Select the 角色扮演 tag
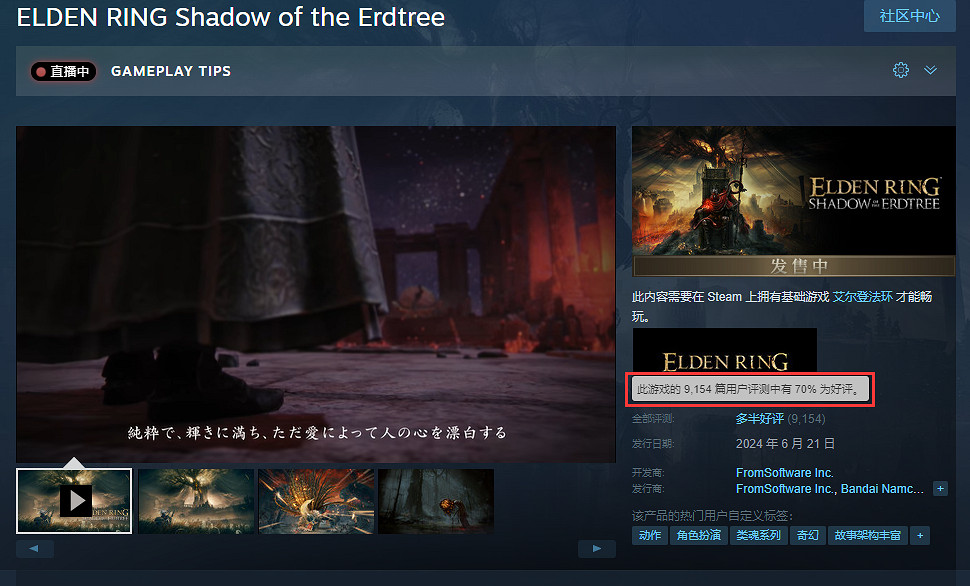 tap(698, 536)
